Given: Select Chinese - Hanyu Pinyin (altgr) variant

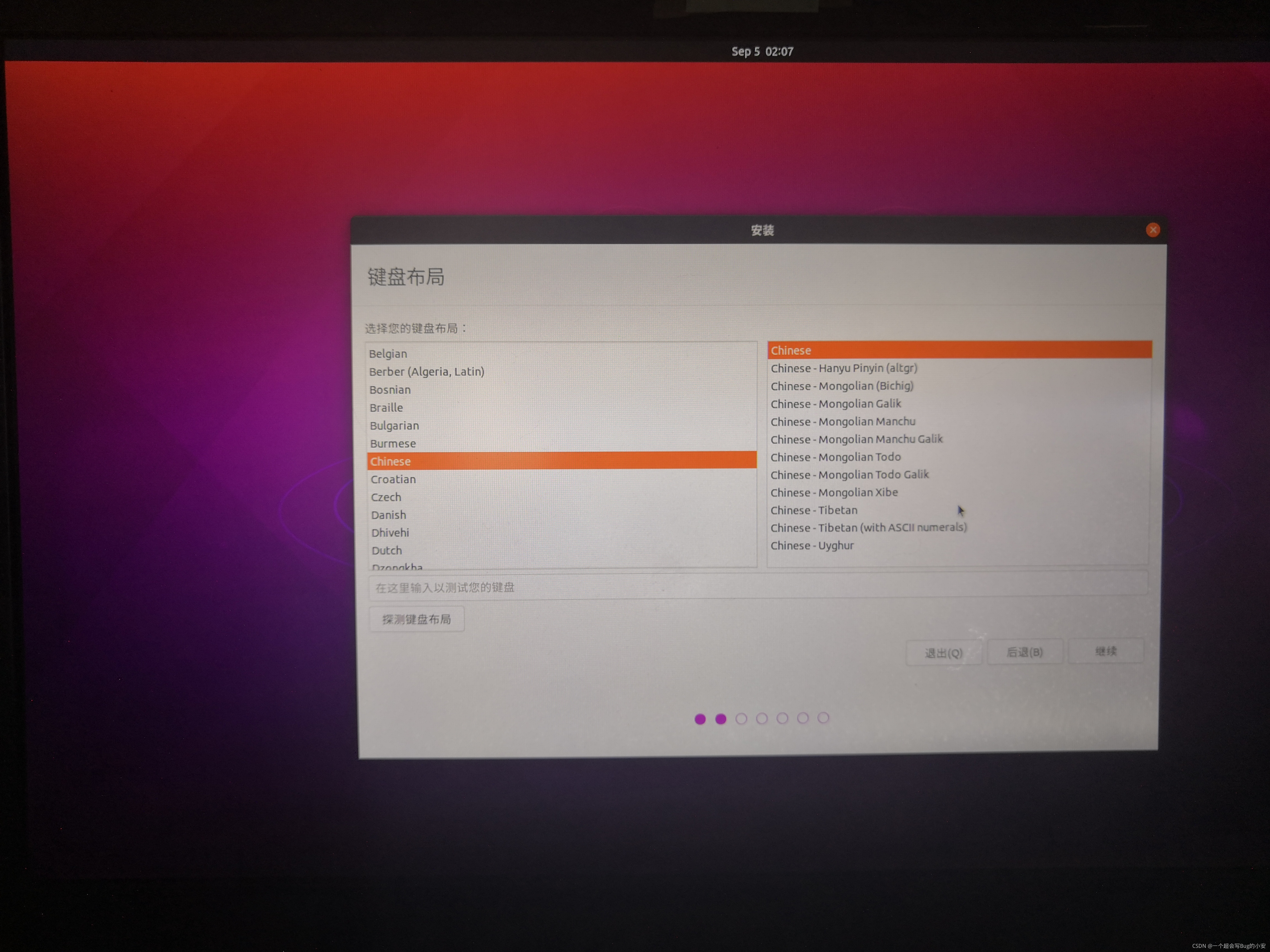Looking at the screenshot, I should 959,368.
